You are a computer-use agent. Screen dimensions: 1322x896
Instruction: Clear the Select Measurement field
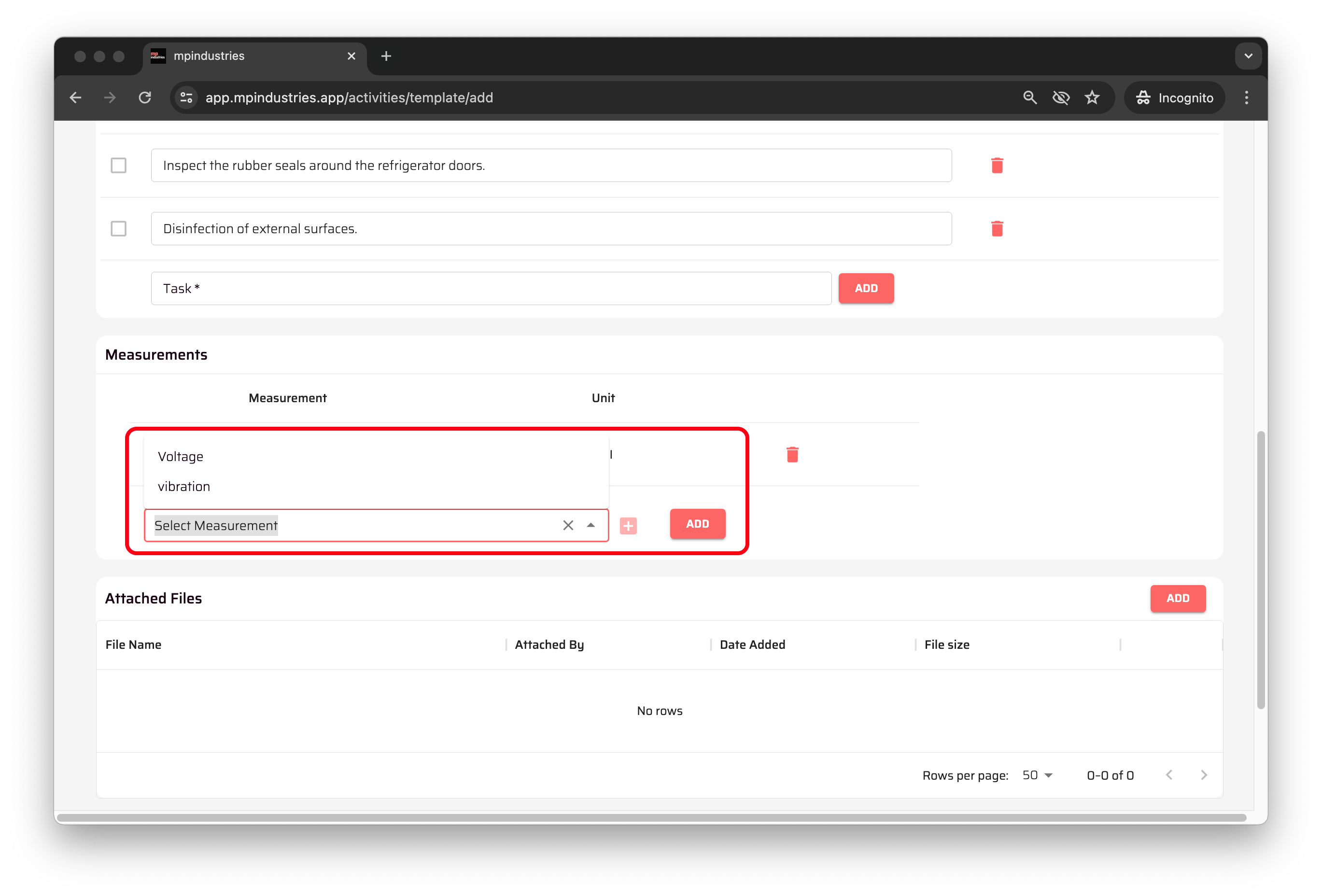568,525
